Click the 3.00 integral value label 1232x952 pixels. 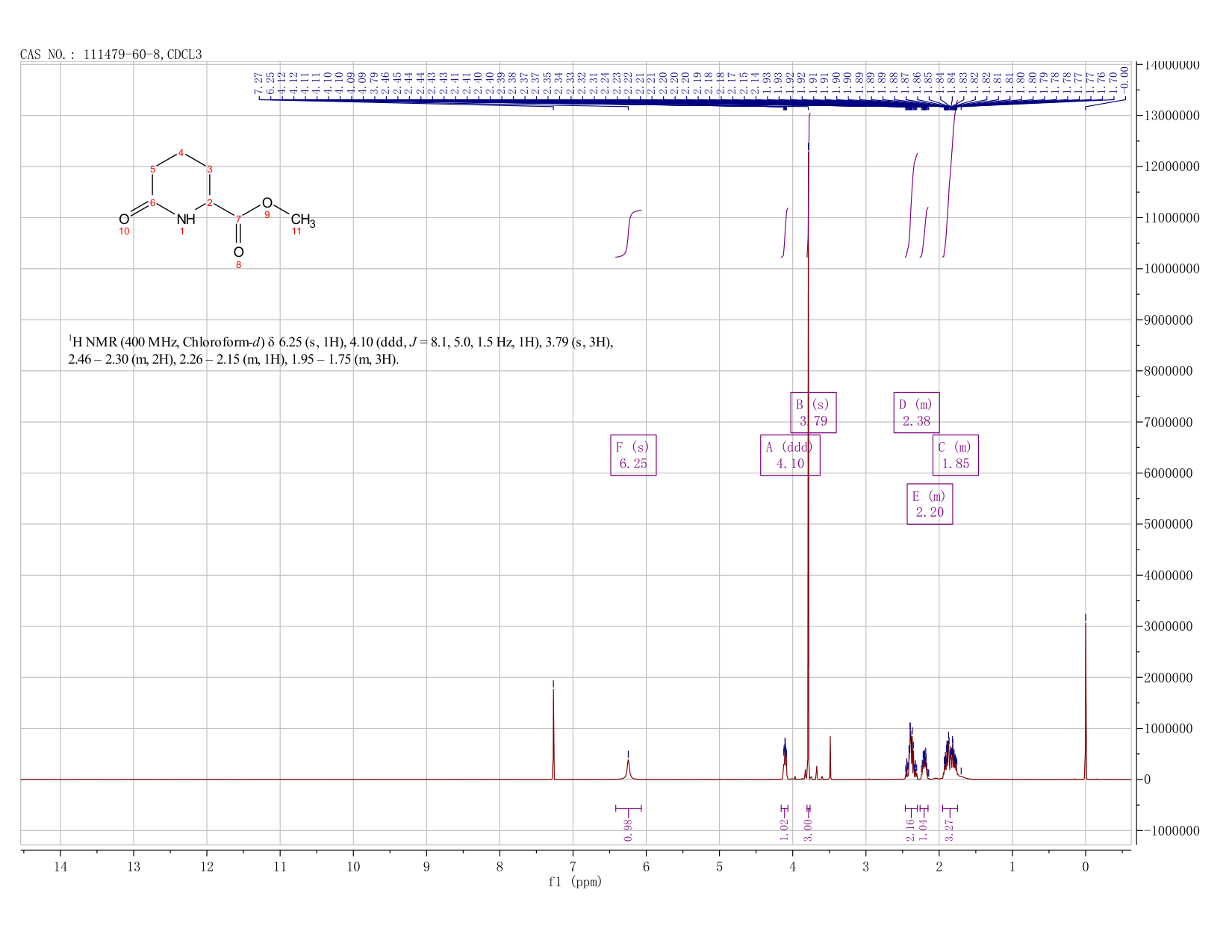tap(808, 830)
